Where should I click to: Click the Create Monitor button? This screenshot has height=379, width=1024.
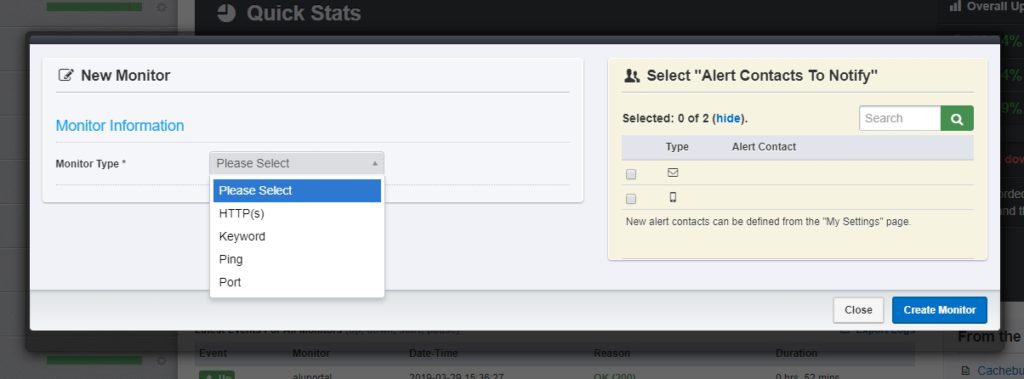940,310
